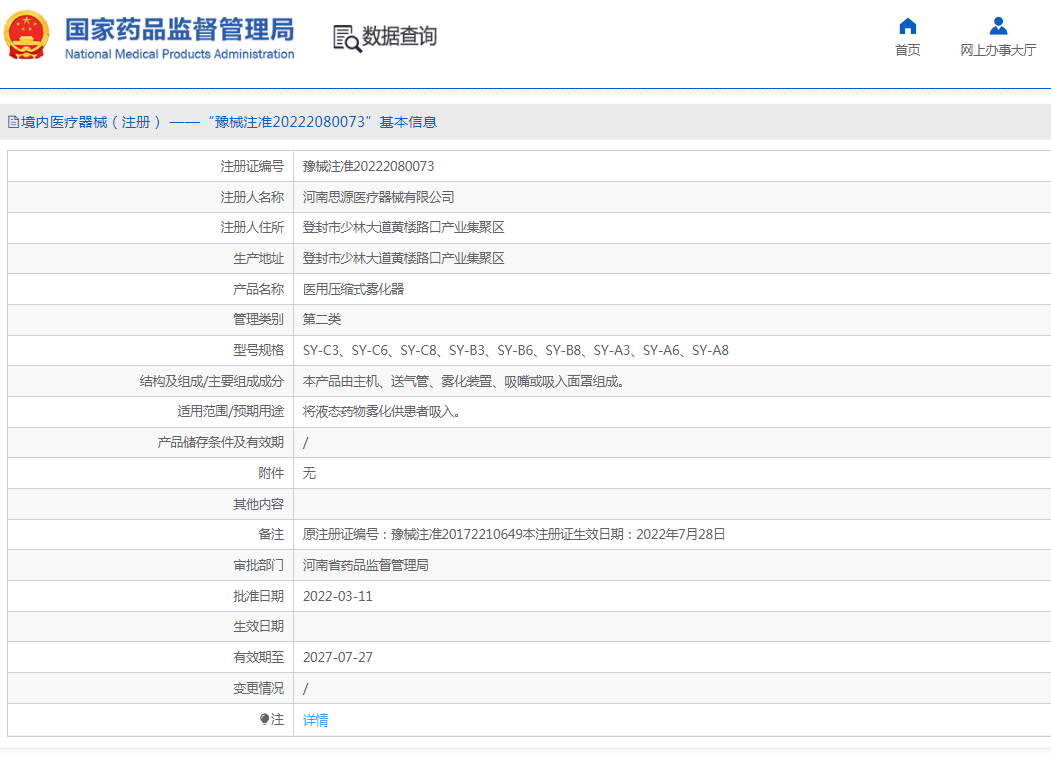1051x762 pixels.
Task: Select registration number 豫械注准20222080073 value
Action: [369, 166]
